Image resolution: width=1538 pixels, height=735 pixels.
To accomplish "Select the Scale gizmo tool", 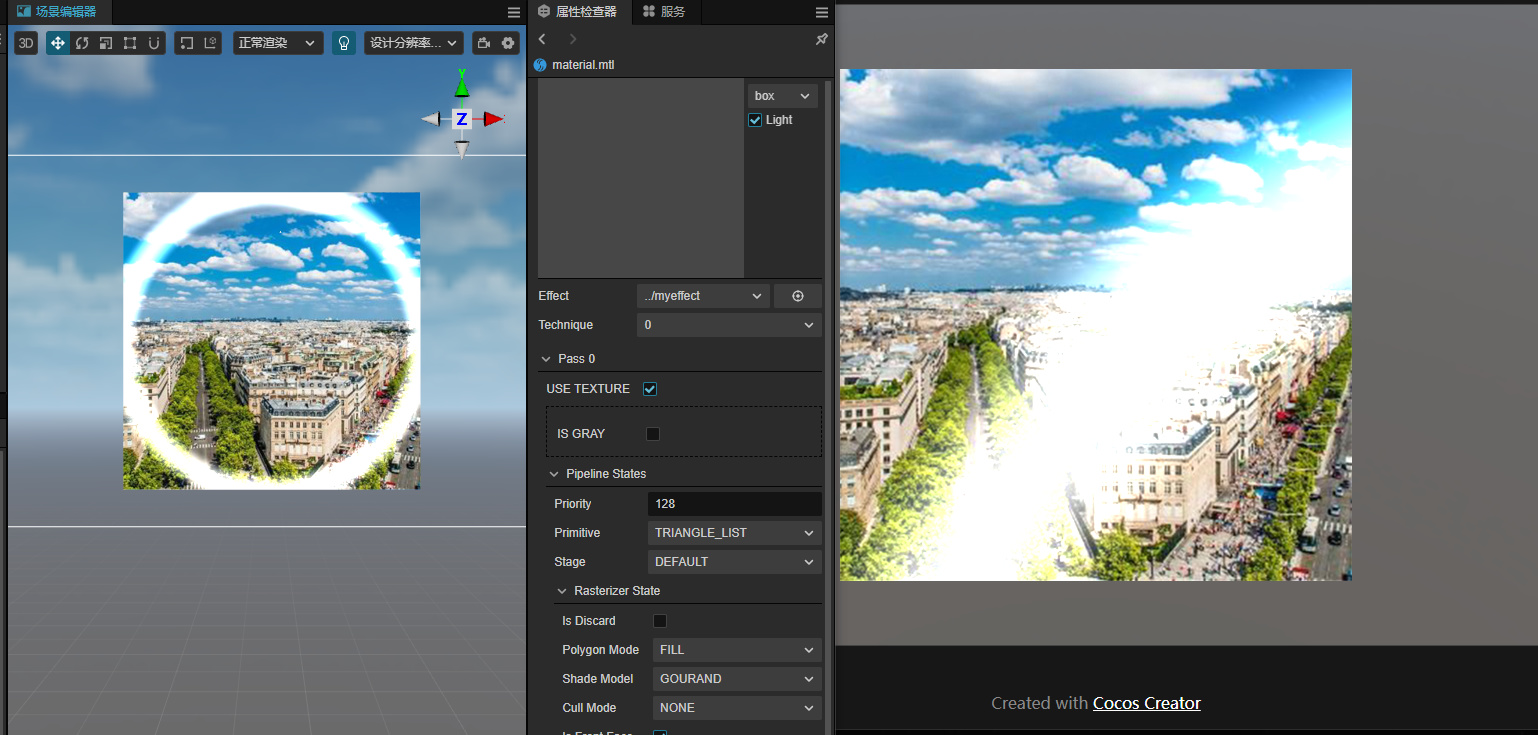I will coord(106,43).
